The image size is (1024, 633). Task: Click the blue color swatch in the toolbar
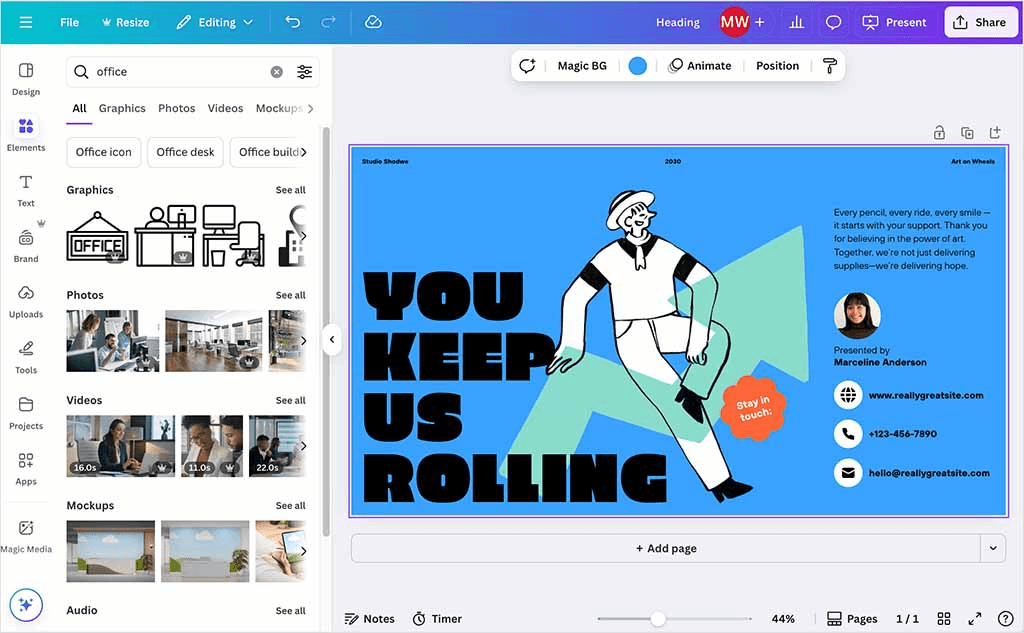tap(637, 65)
